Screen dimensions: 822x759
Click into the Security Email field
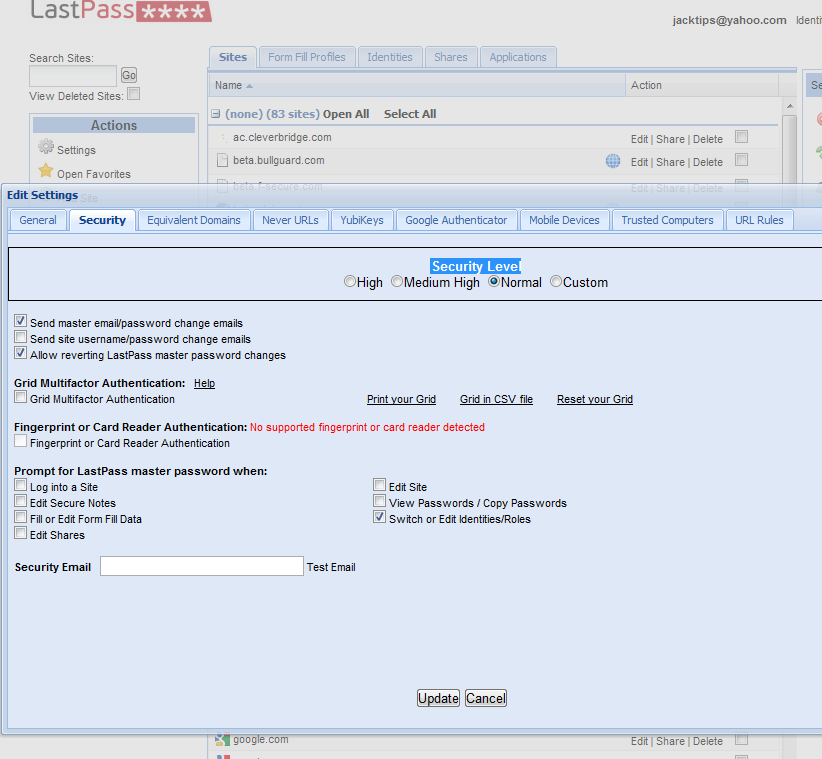click(202, 566)
